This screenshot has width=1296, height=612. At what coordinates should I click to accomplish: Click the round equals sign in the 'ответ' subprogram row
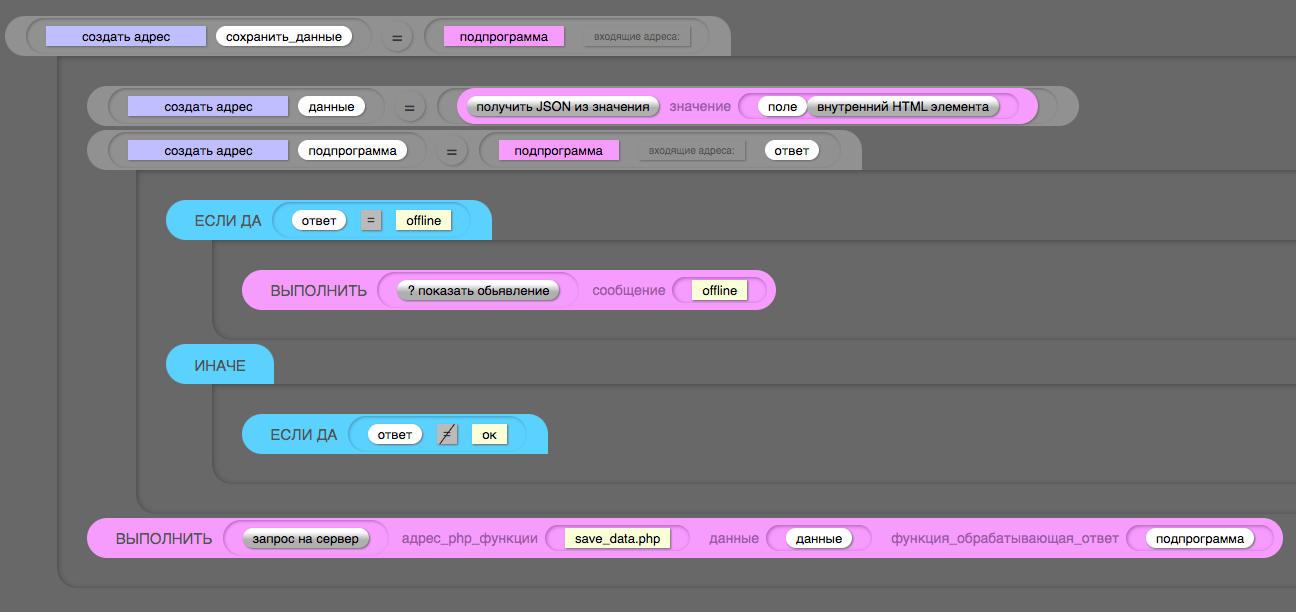click(451, 151)
